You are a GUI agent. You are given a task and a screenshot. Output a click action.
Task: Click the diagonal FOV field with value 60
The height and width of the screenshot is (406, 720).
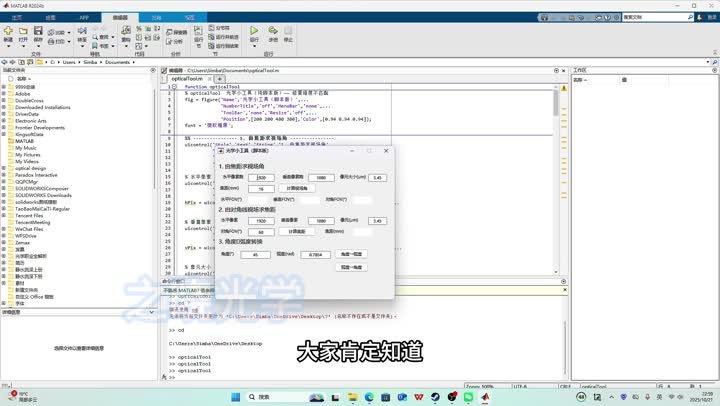(x=261, y=232)
